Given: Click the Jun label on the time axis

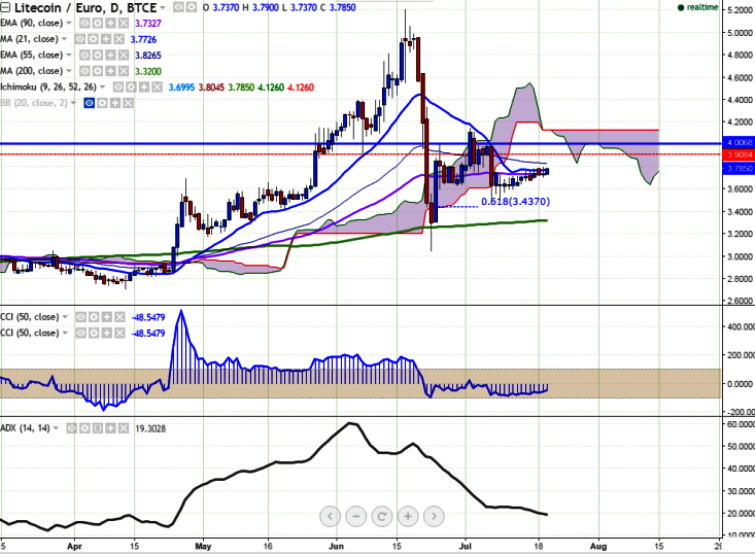Looking at the screenshot, I should pyautogui.click(x=336, y=546).
